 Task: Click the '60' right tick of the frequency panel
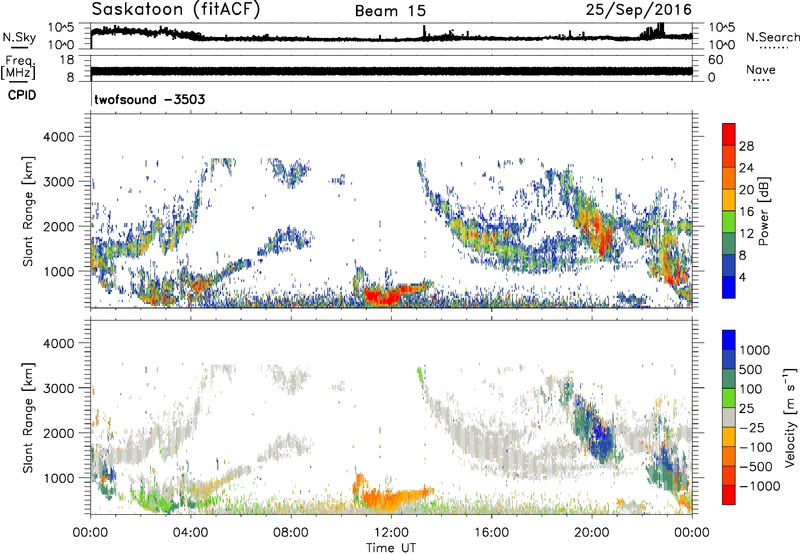[715, 60]
